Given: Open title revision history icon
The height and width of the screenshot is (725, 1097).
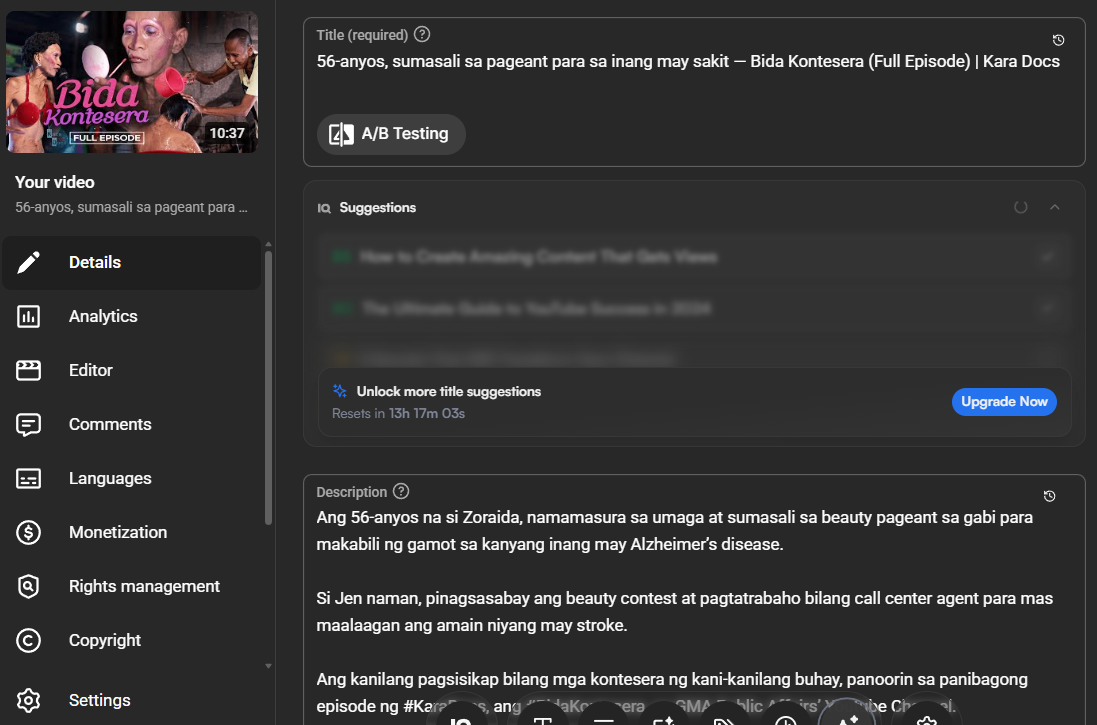Looking at the screenshot, I should (x=1059, y=40).
